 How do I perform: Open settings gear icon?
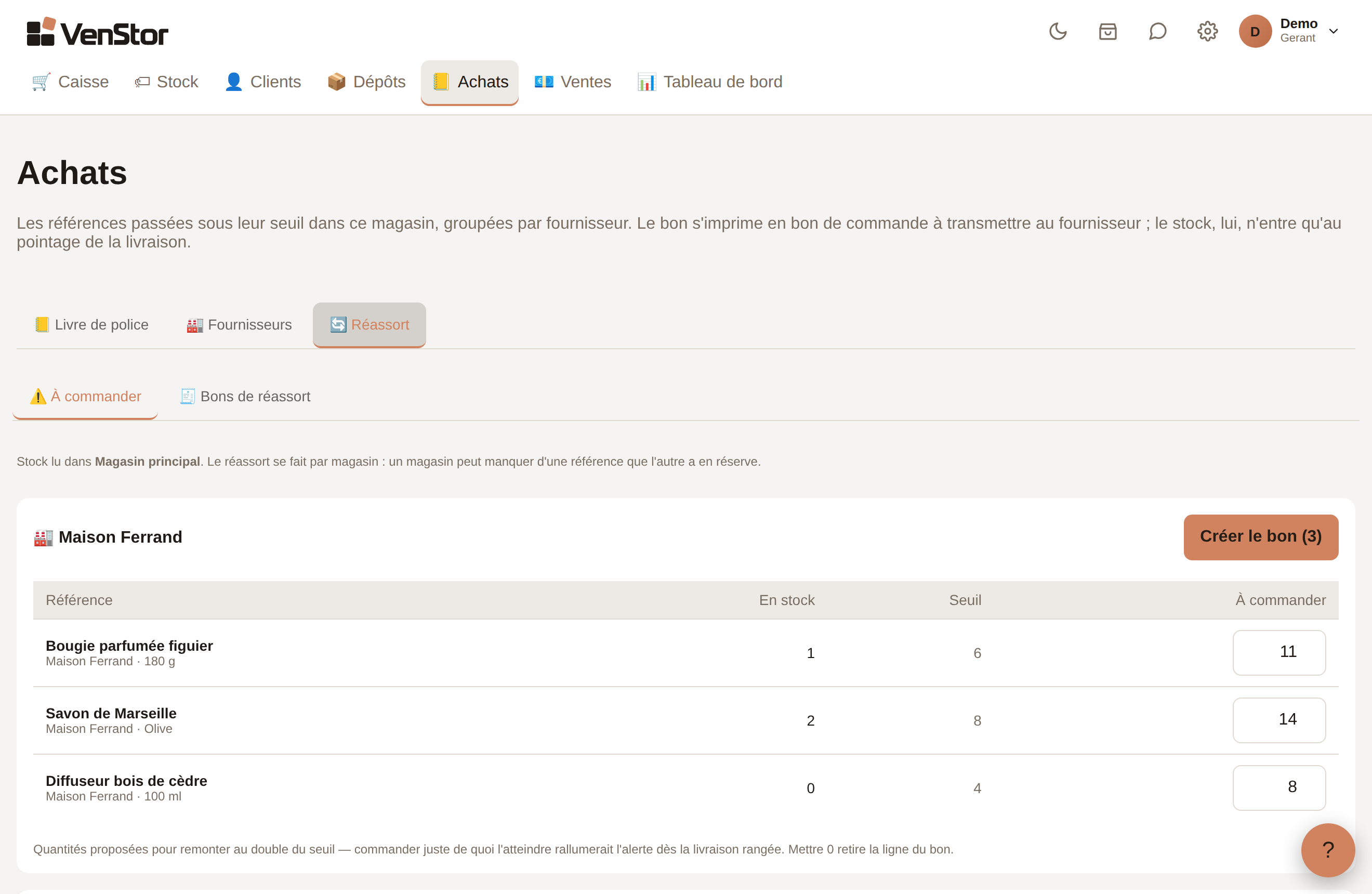pyautogui.click(x=1207, y=31)
